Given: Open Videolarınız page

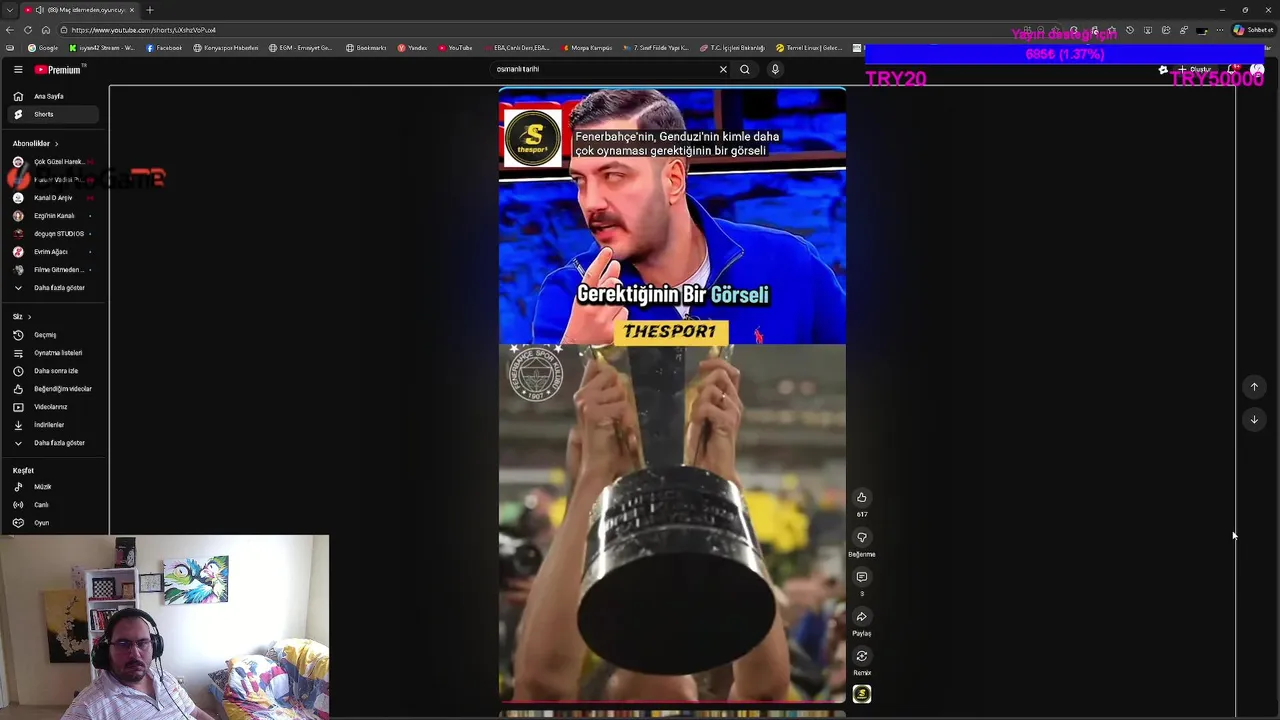Looking at the screenshot, I should point(55,407).
